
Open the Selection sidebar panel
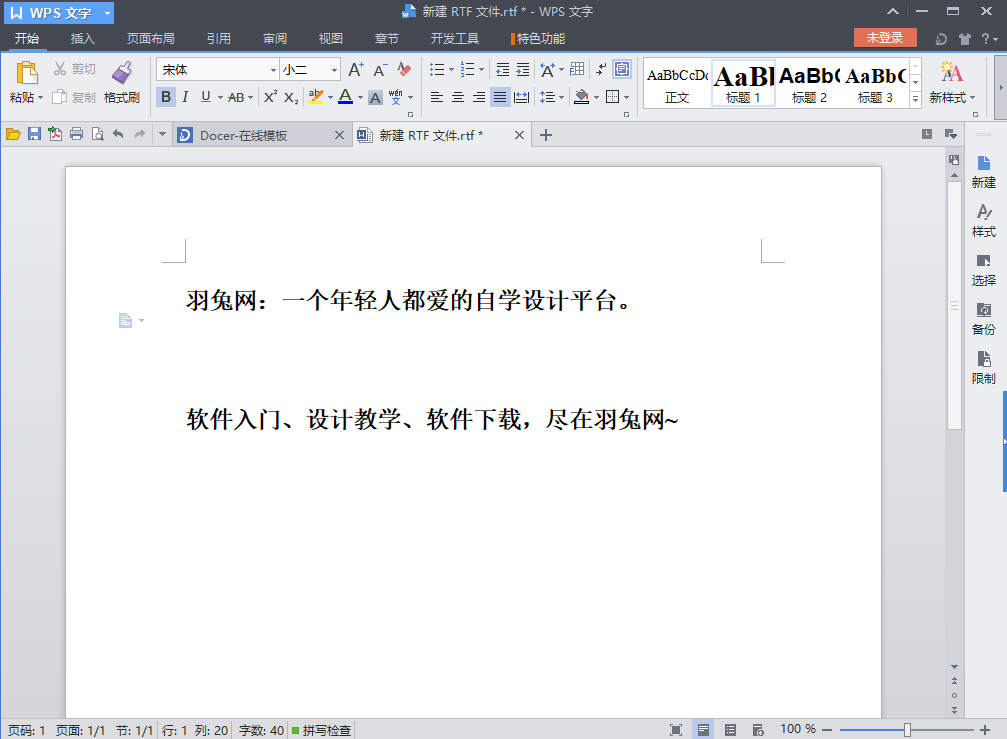983,270
